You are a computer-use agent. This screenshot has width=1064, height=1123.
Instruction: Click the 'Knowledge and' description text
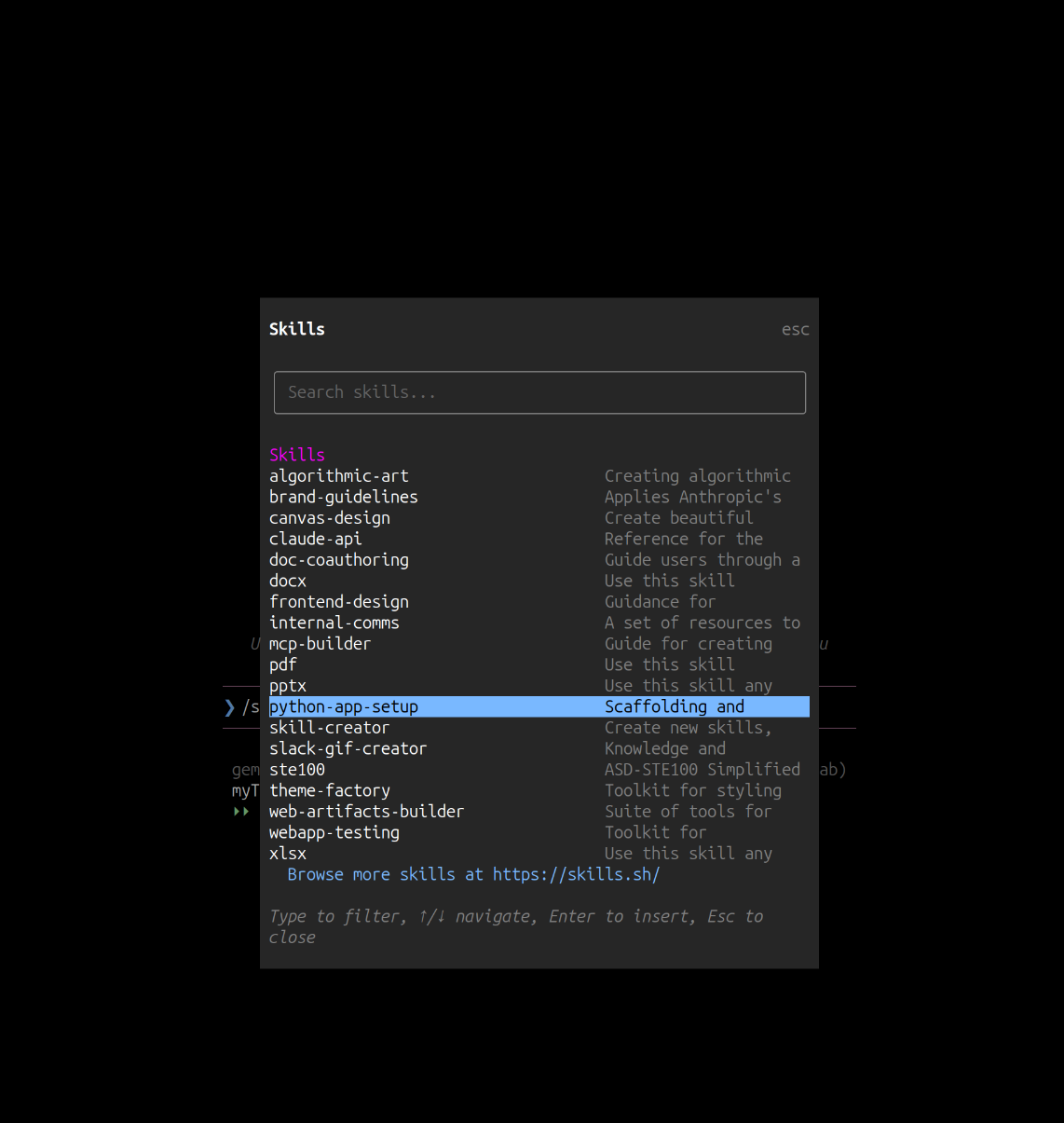pyautogui.click(x=665, y=748)
